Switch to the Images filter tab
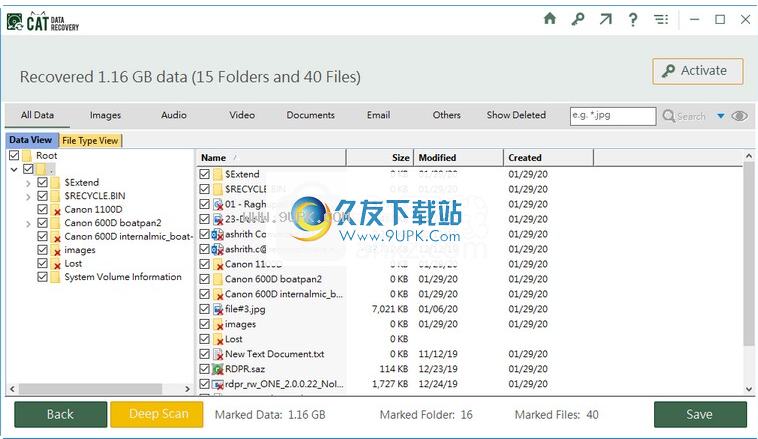This screenshot has width=758, height=439. tap(105, 115)
